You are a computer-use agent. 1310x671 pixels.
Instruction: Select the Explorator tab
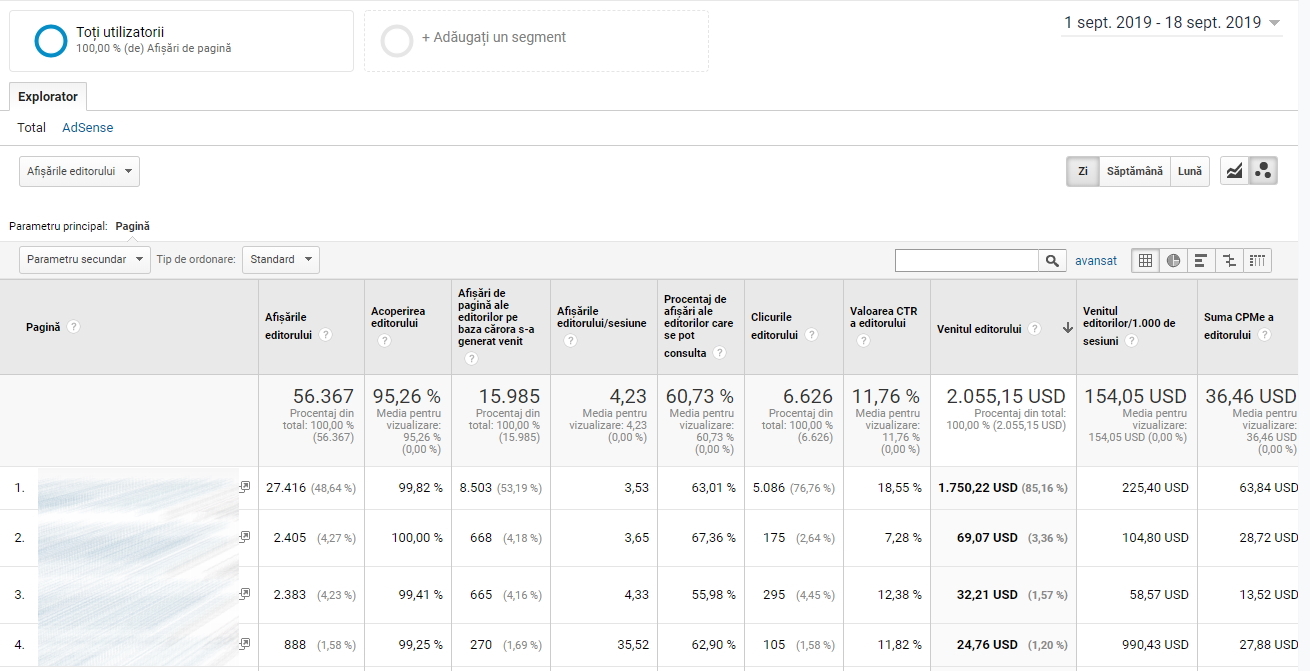click(48, 97)
